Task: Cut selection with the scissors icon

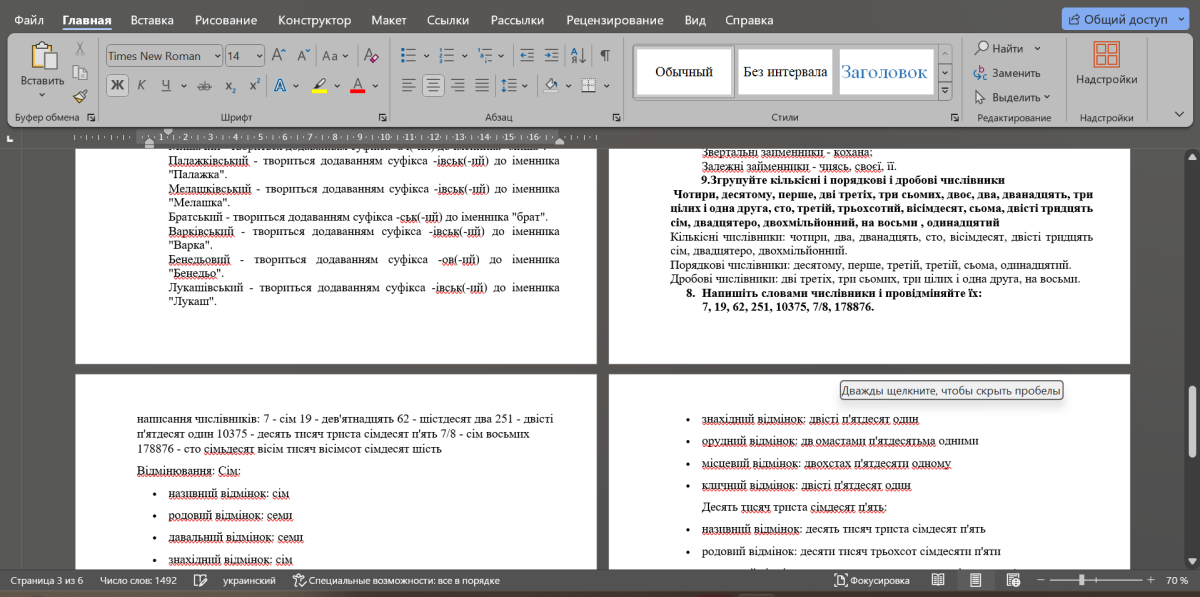Action: tap(80, 48)
